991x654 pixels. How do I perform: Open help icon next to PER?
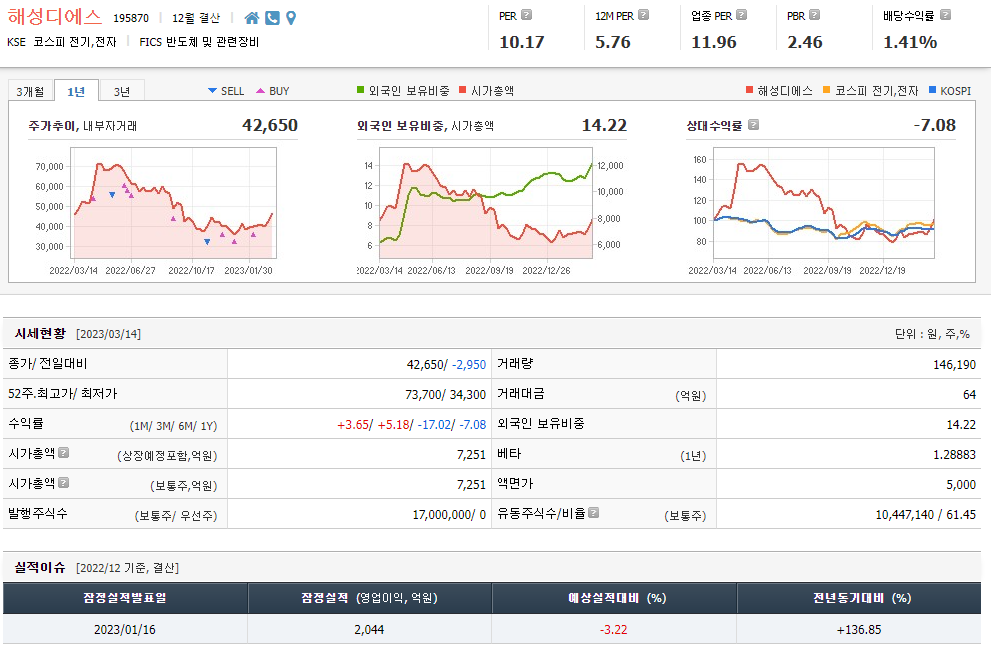pyautogui.click(x=526, y=15)
